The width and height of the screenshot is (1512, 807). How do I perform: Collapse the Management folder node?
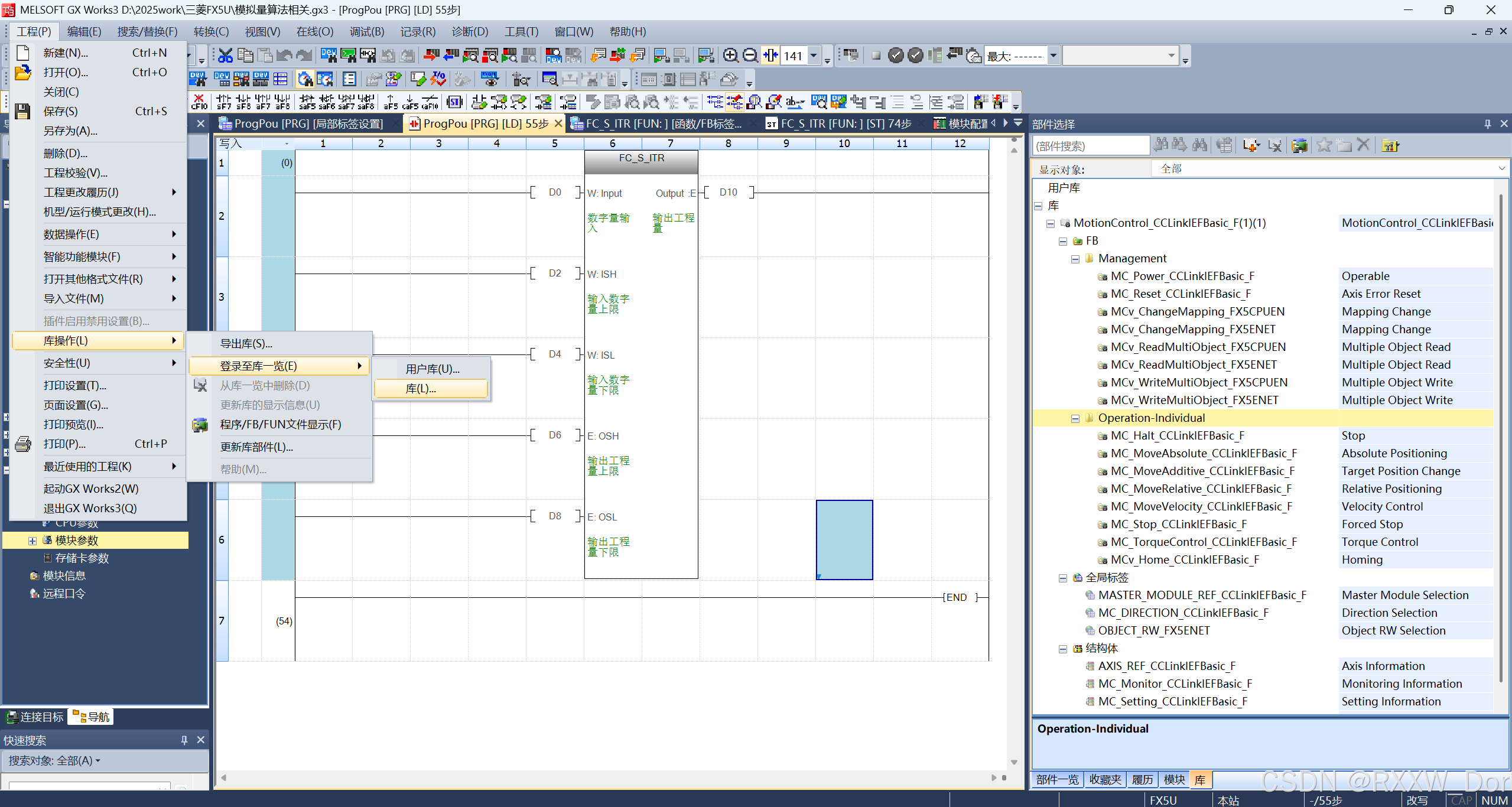1075,259
